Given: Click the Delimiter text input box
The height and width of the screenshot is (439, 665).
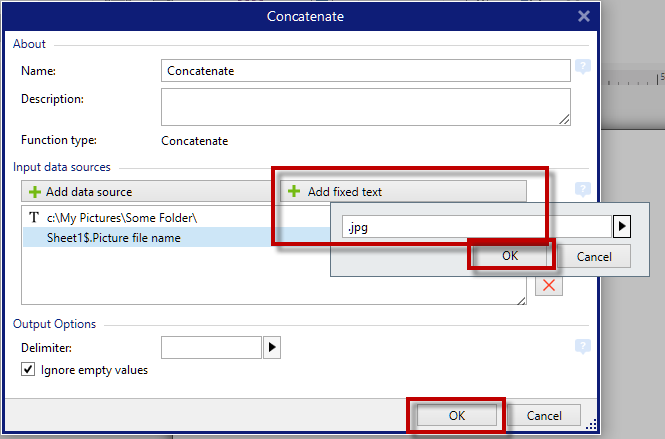Looking at the screenshot, I should (x=210, y=347).
